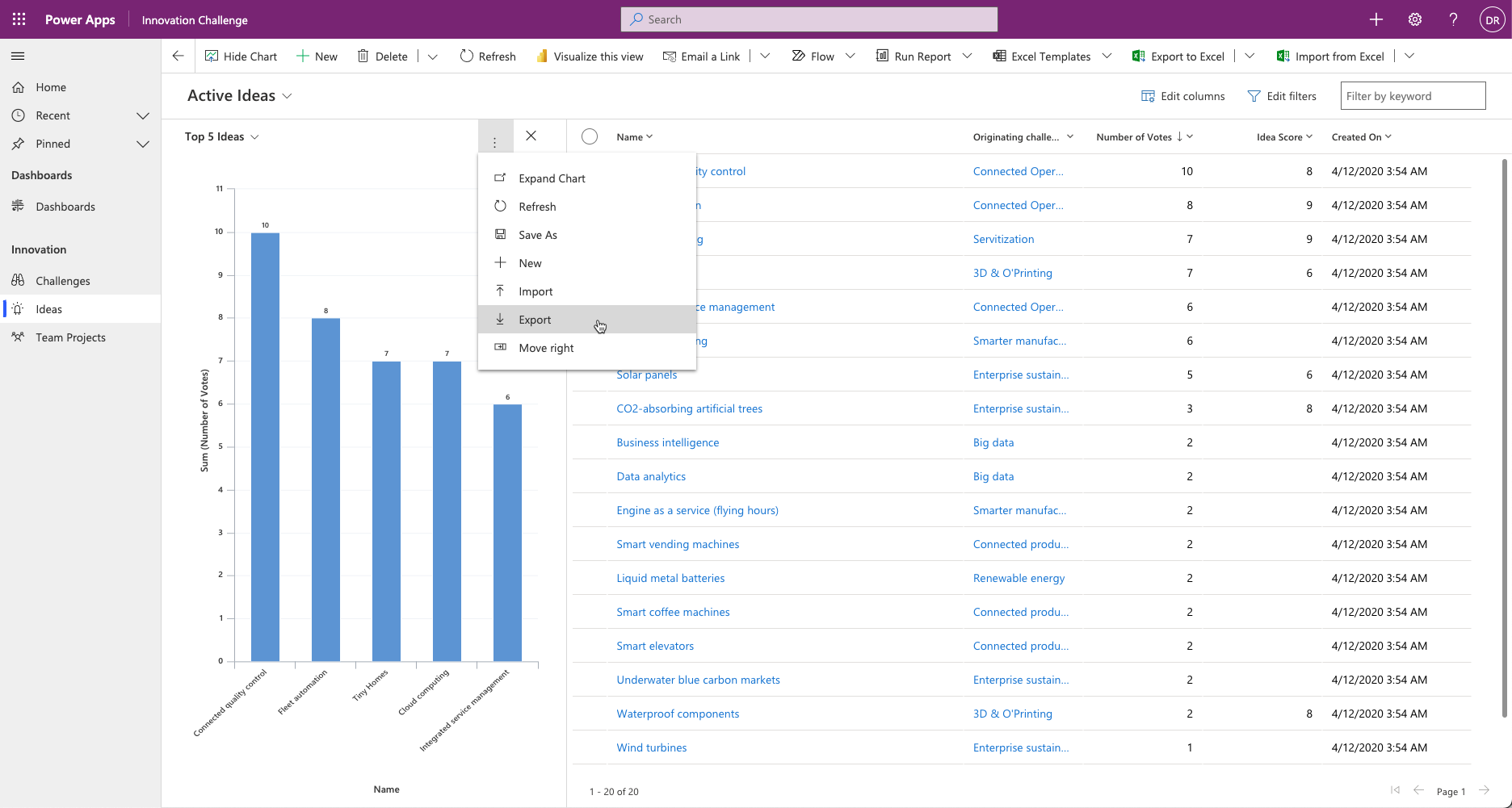Type in the Filter by keyword field
1512x808 pixels.
(x=1413, y=95)
